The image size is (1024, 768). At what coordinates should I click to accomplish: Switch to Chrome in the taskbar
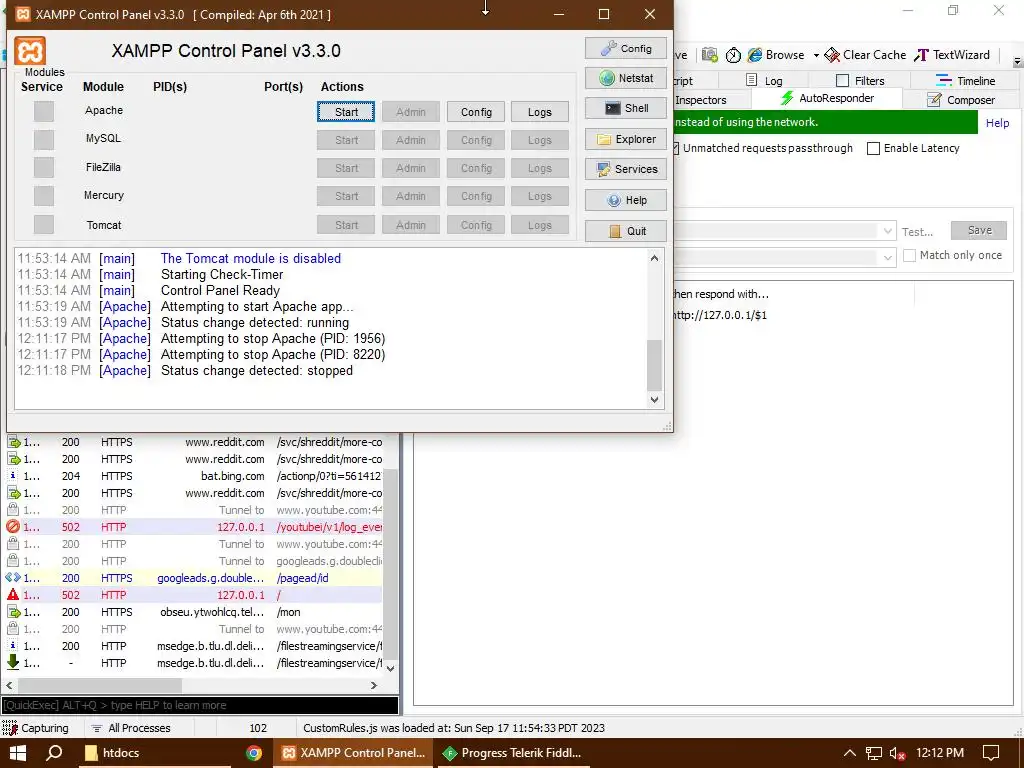254,753
